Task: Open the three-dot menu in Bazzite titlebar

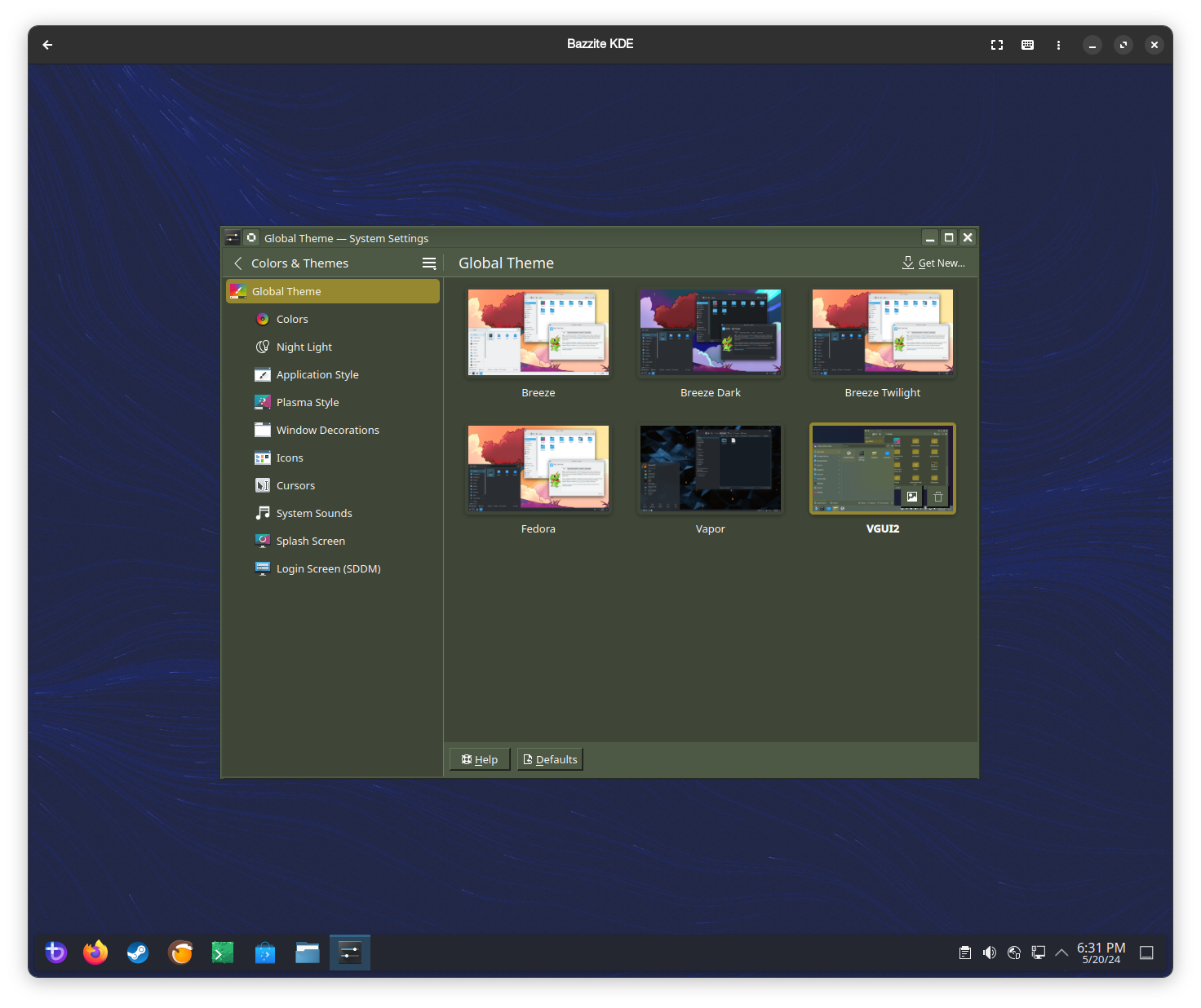Action: click(x=1058, y=45)
